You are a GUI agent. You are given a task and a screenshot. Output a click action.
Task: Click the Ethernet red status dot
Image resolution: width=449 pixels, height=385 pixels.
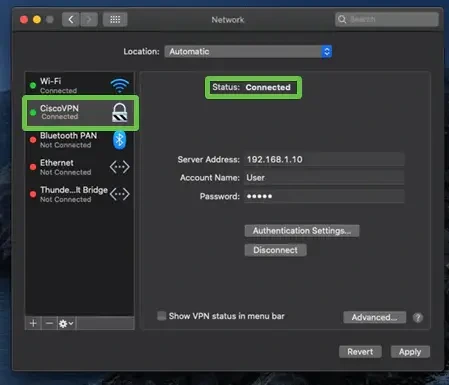[33, 167]
